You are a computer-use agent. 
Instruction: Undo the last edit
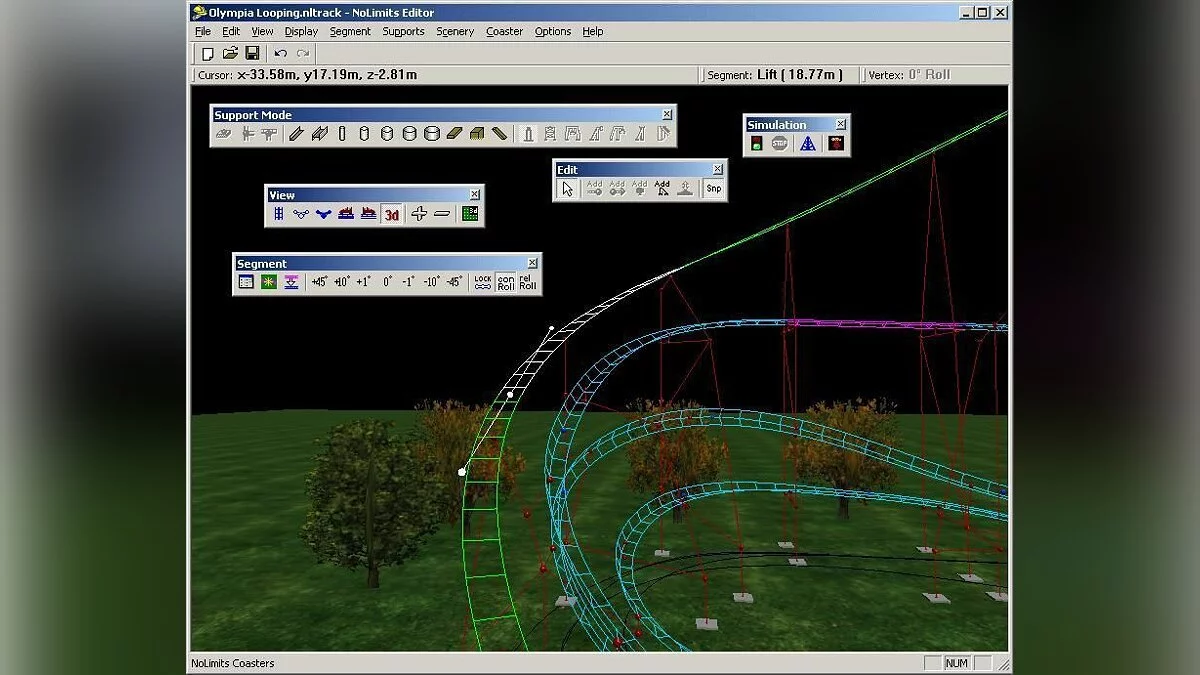(280, 53)
